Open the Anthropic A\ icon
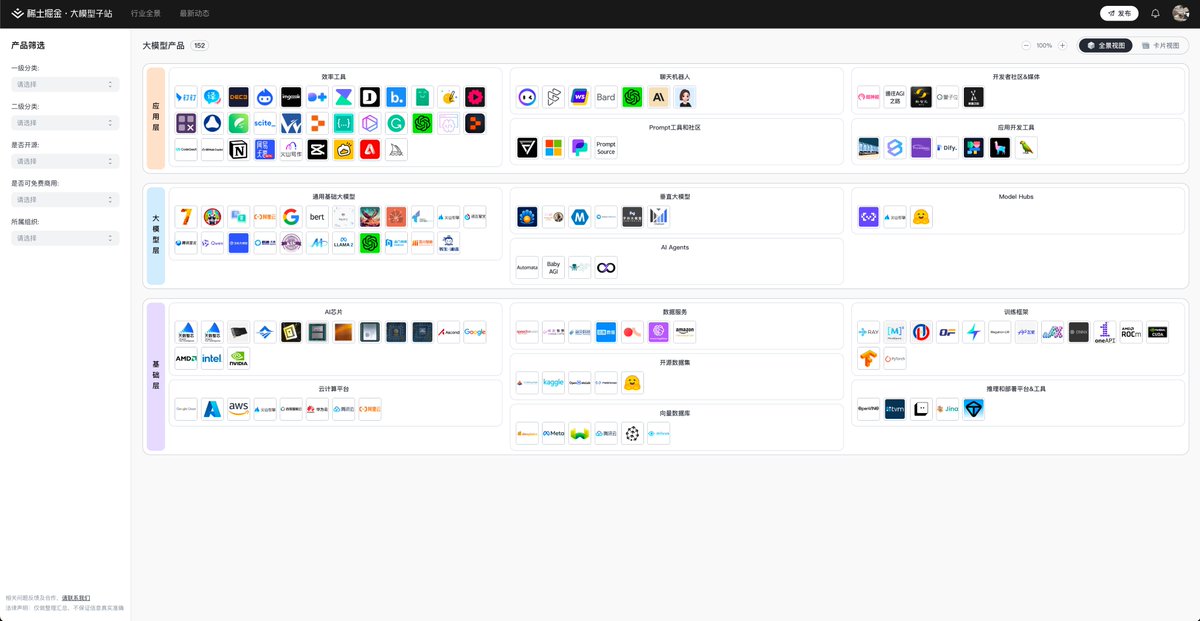 pyautogui.click(x=658, y=97)
